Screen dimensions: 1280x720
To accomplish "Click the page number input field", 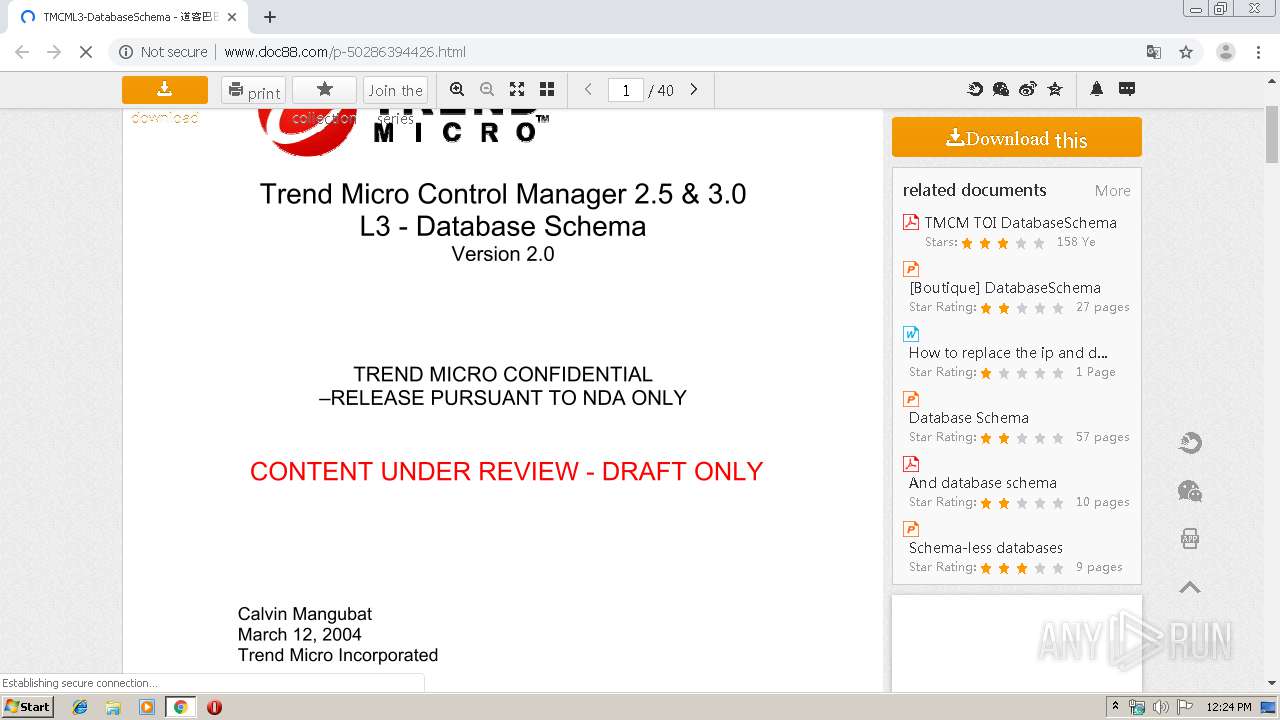I will [x=626, y=90].
